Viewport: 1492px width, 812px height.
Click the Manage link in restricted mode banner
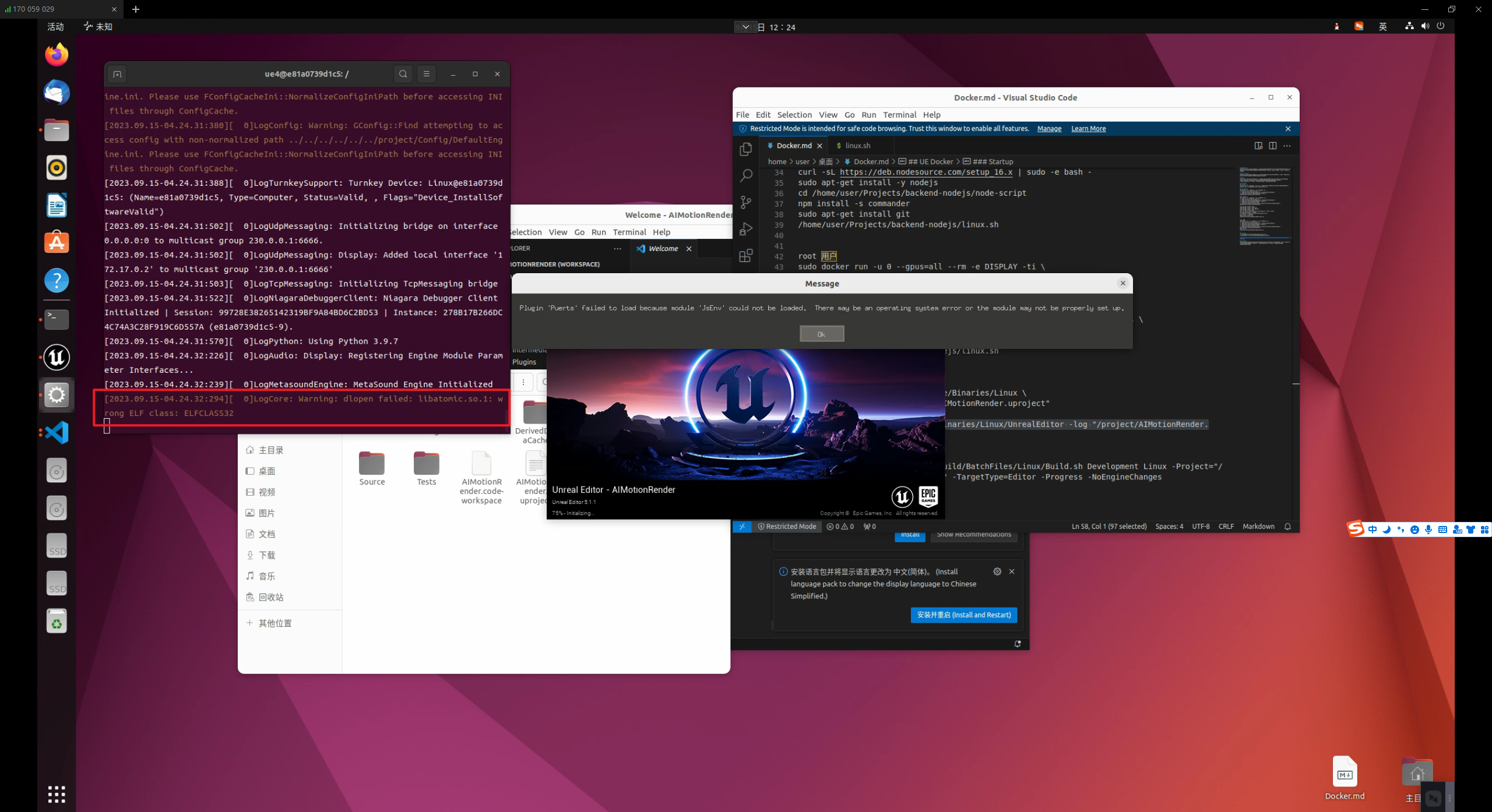(1049, 129)
